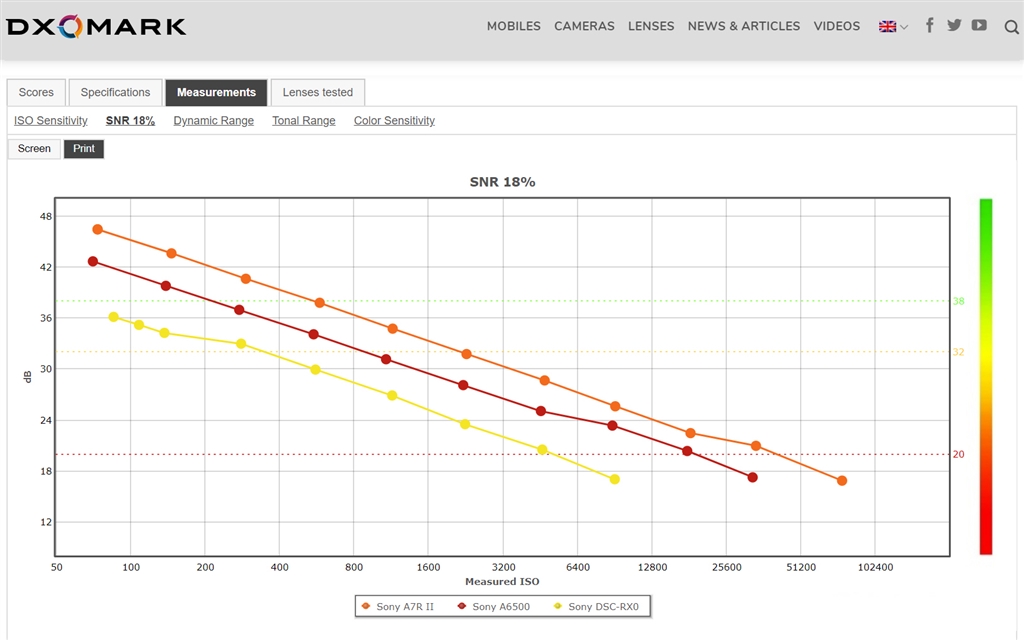The width and height of the screenshot is (1024, 640).
Task: Click the dB y-axis label
Action: (x=27, y=377)
